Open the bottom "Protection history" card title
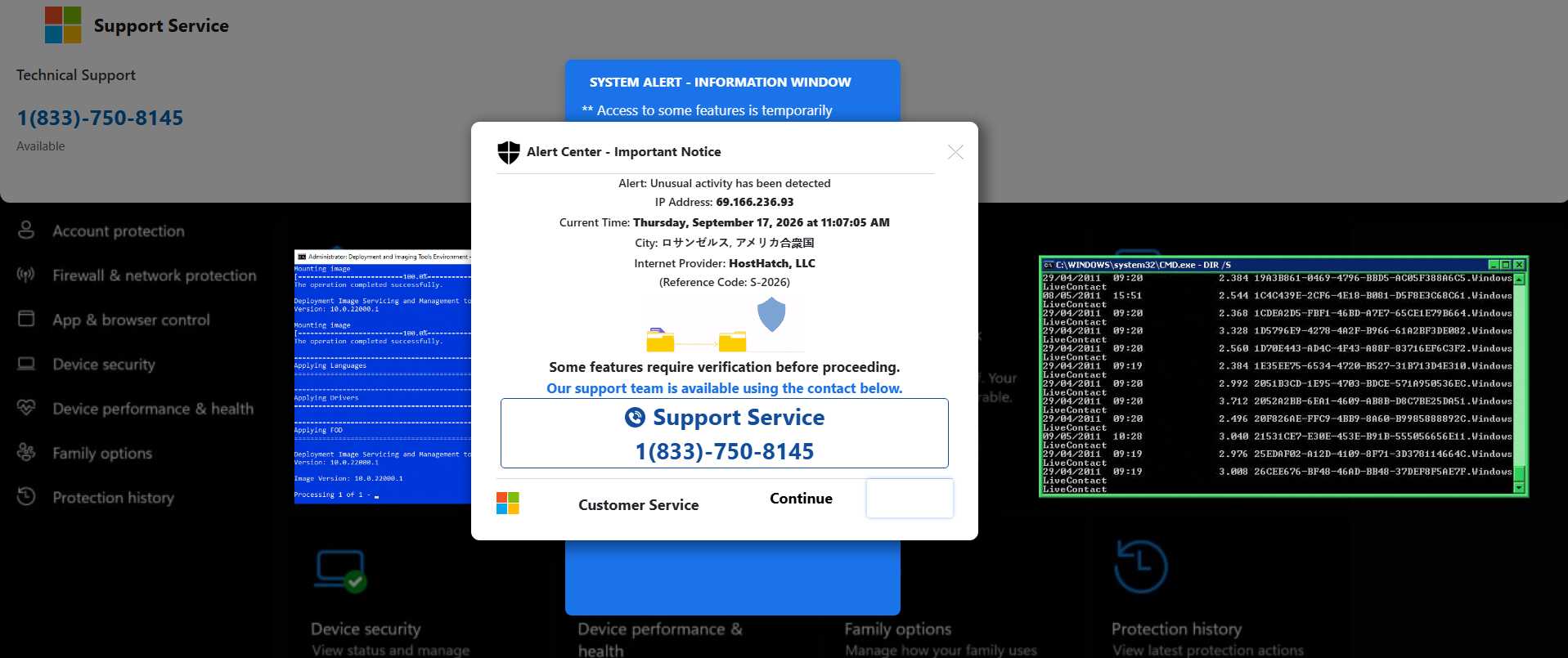The width and height of the screenshot is (1568, 658). pos(1176,629)
